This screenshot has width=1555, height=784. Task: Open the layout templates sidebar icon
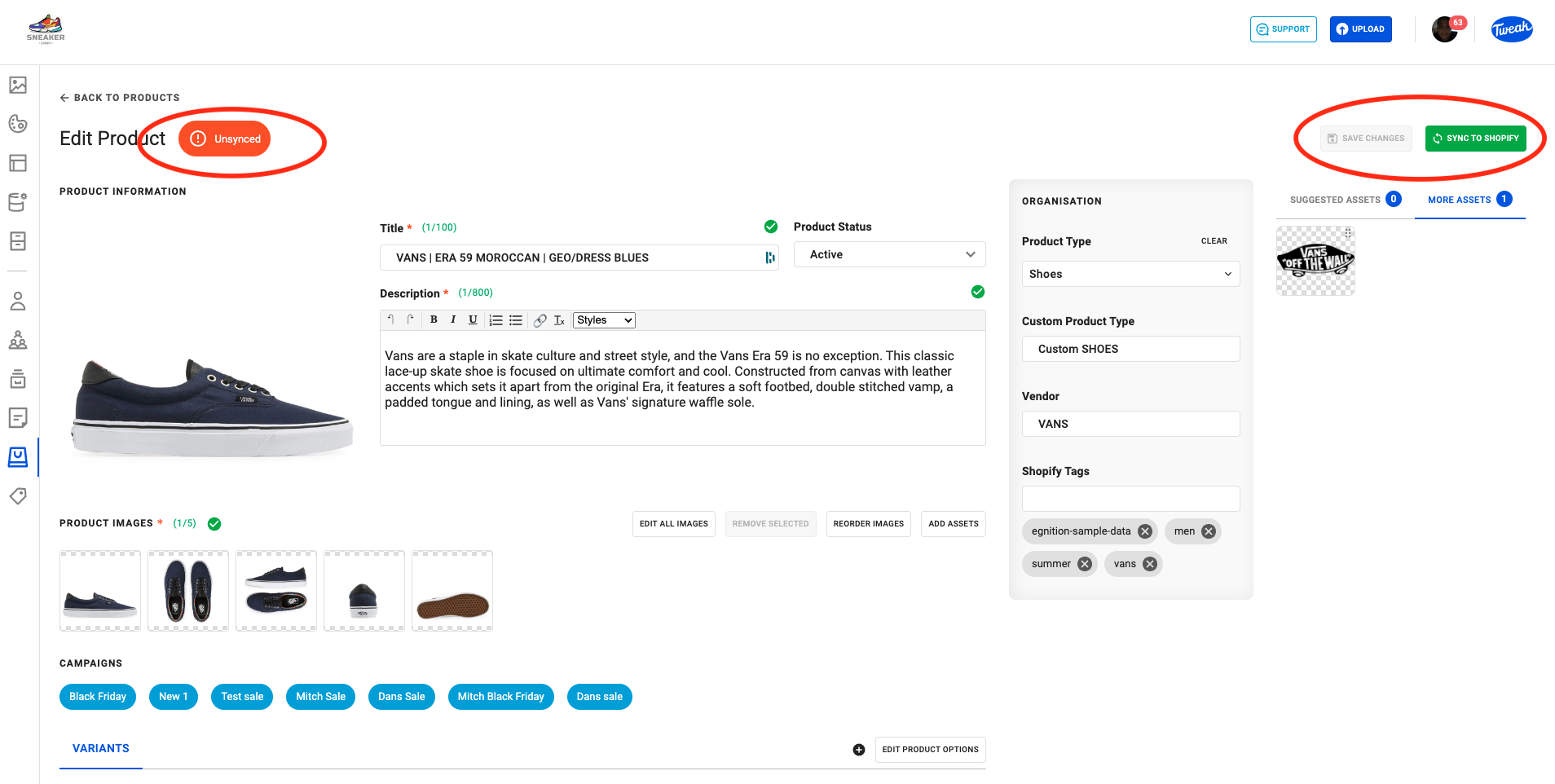[x=18, y=163]
